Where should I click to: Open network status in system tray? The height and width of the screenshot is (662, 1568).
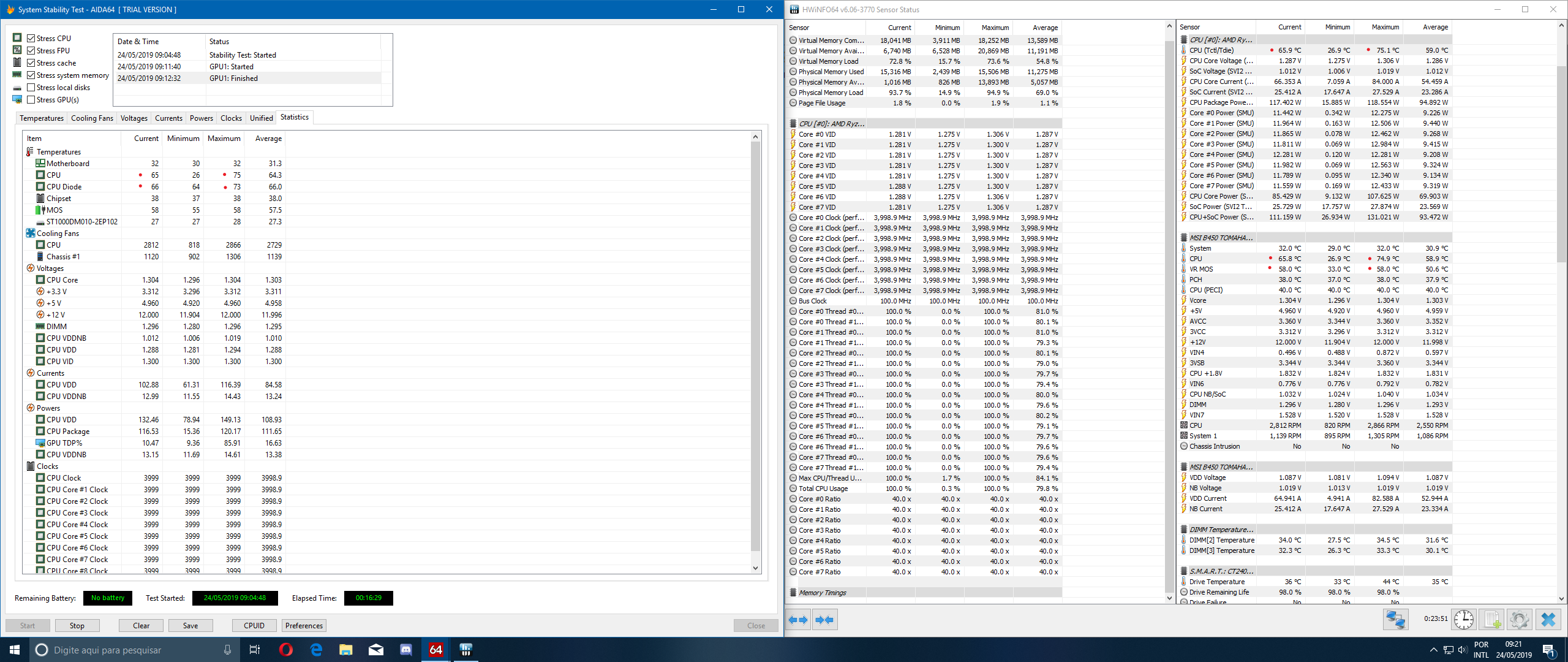[1449, 650]
